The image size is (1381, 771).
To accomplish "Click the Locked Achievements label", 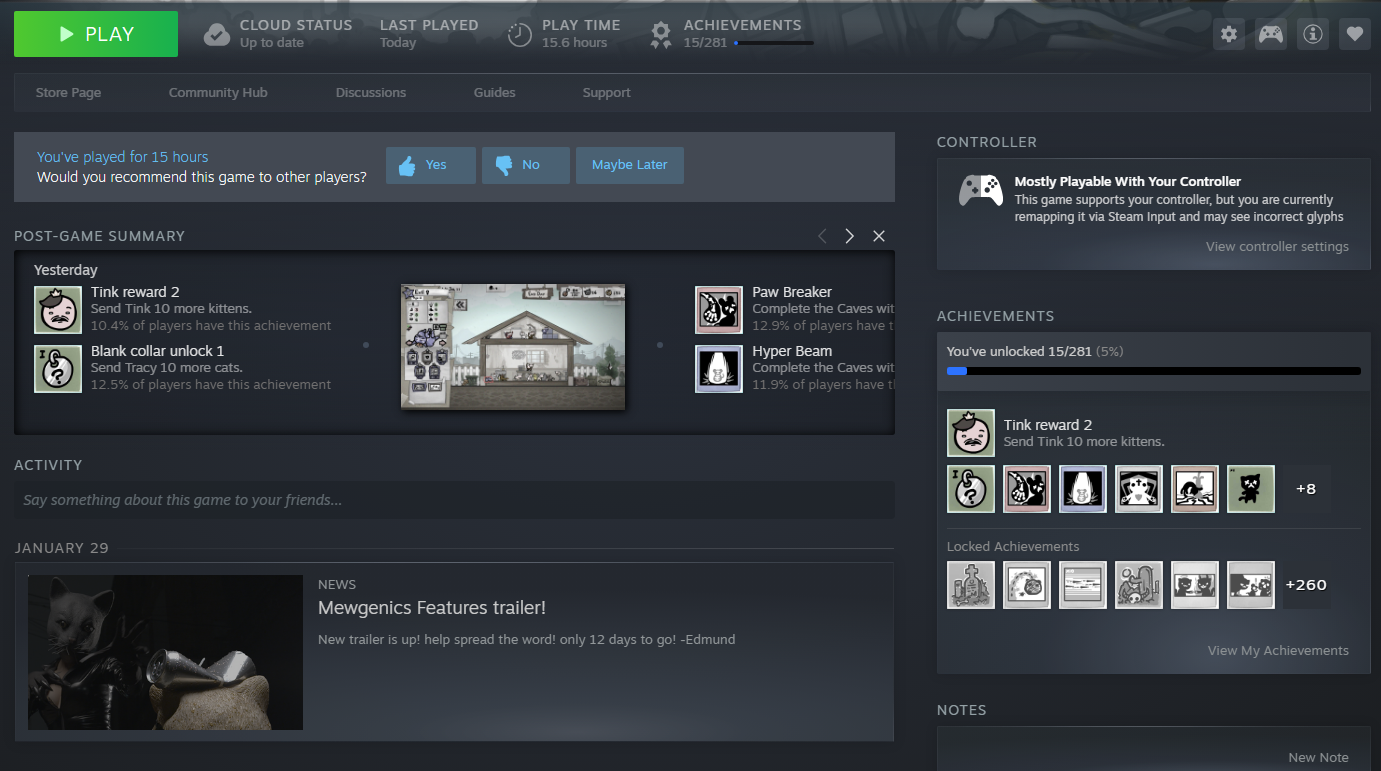I will 1013,547.
